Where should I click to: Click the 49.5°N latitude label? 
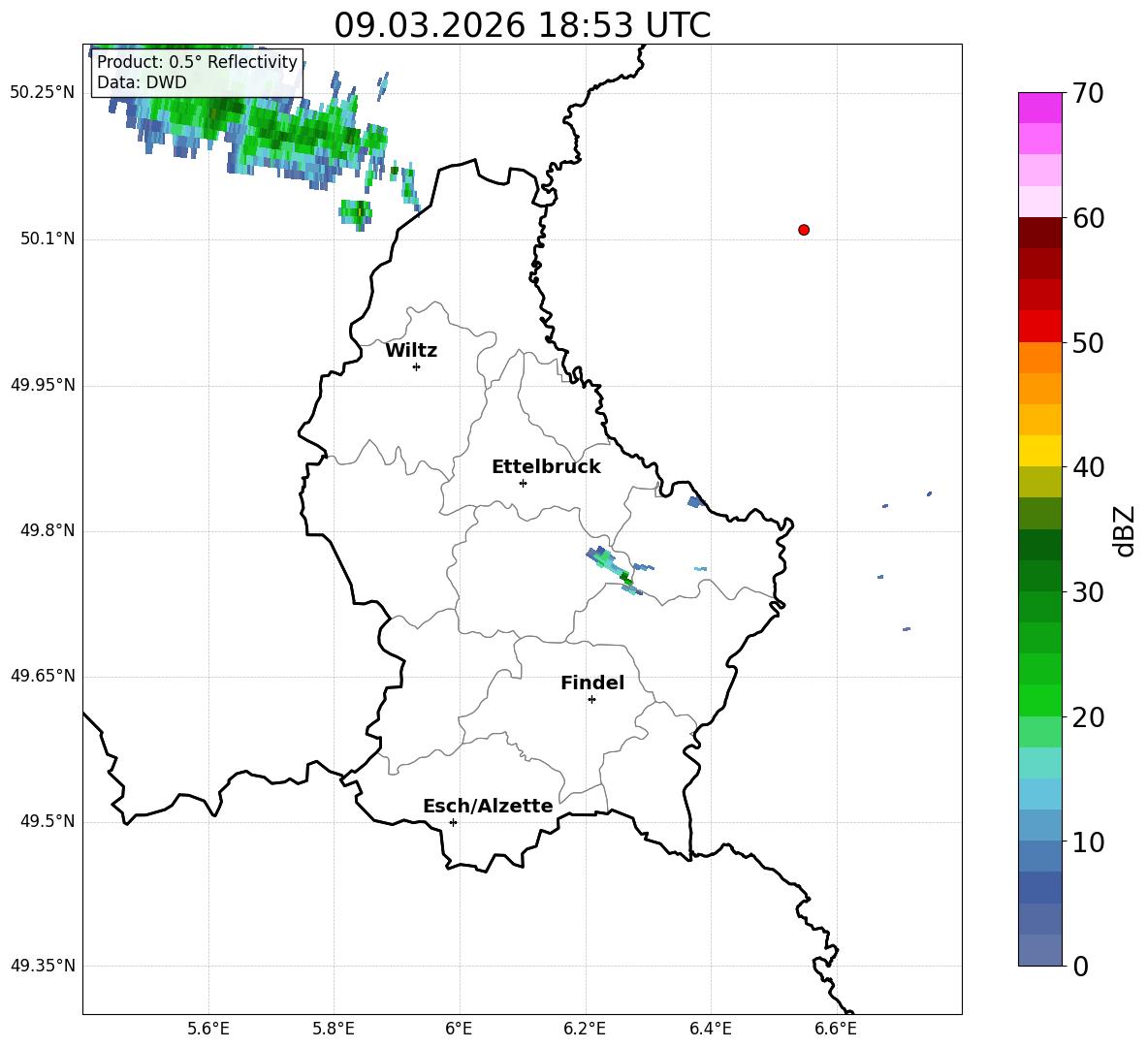pyautogui.click(x=47, y=821)
